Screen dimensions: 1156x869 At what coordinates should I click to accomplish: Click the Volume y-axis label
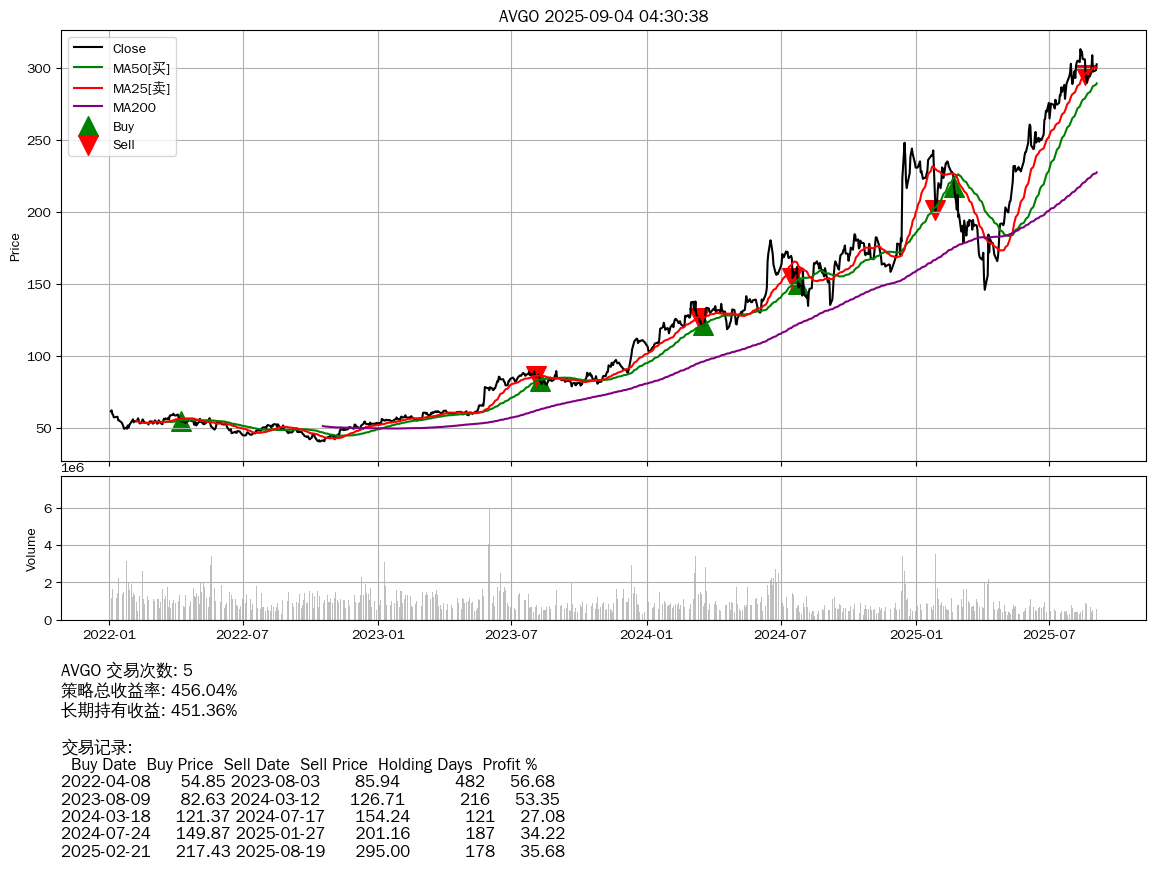(x=31, y=550)
